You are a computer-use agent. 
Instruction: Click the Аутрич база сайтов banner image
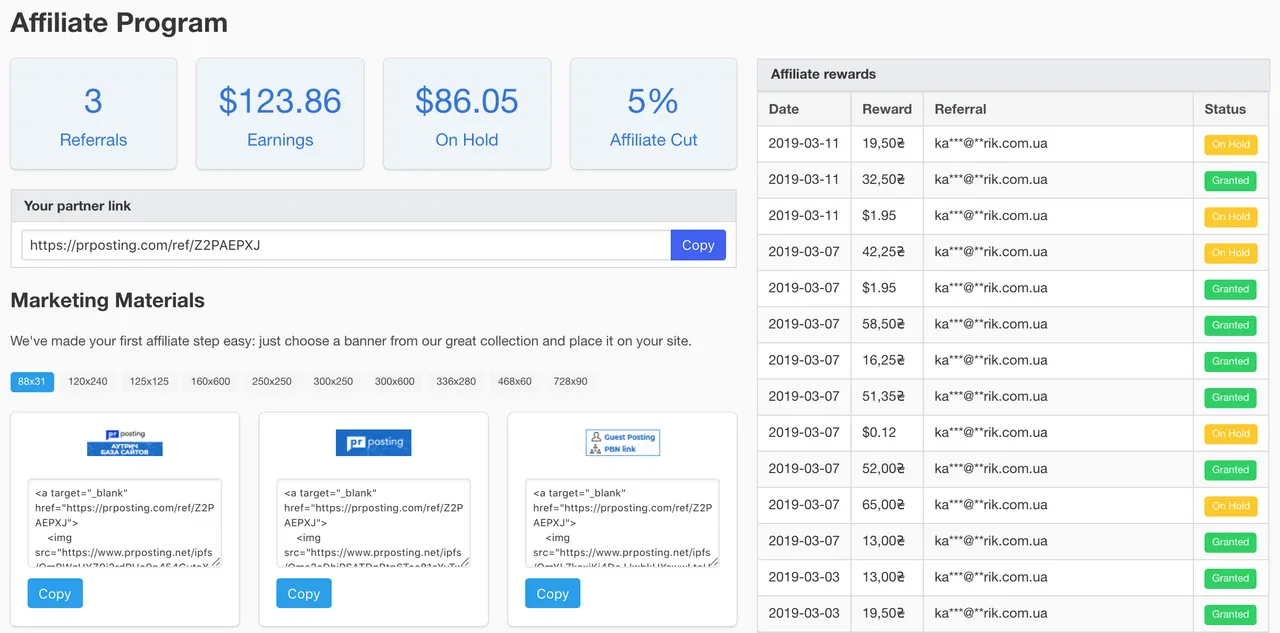(125, 443)
